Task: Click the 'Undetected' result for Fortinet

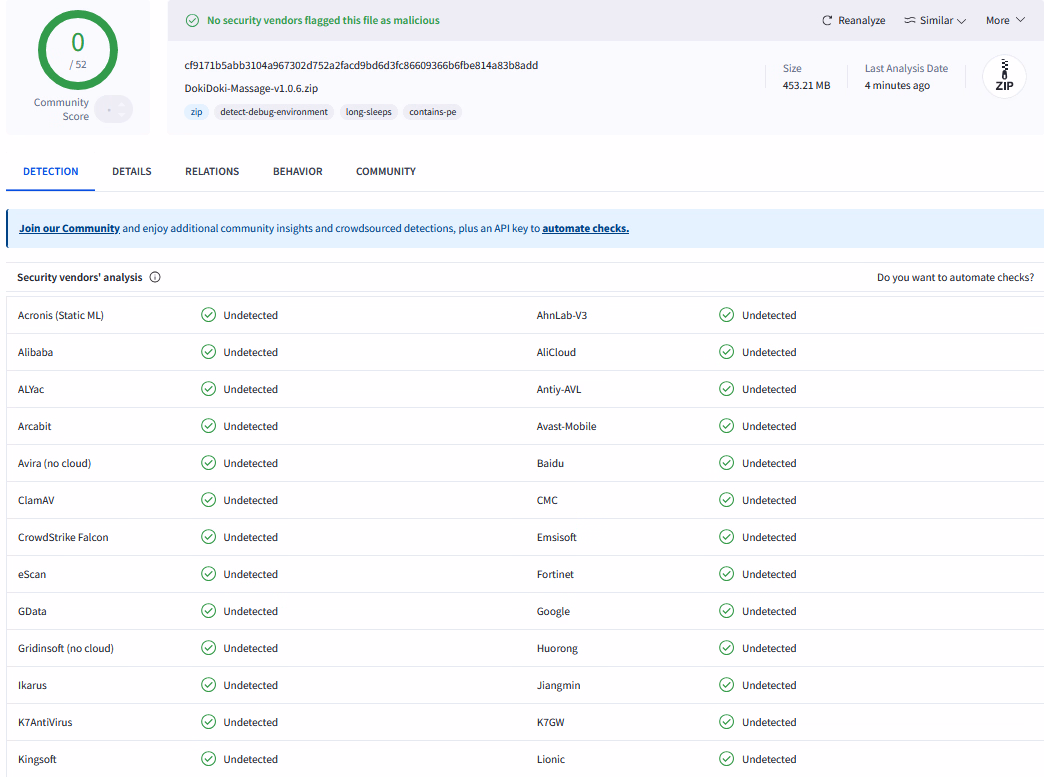Action: click(x=769, y=574)
